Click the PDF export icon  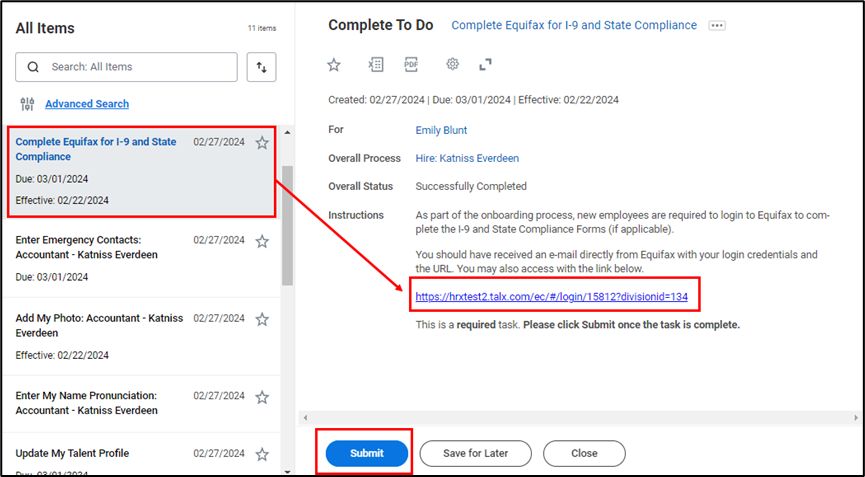coord(411,65)
